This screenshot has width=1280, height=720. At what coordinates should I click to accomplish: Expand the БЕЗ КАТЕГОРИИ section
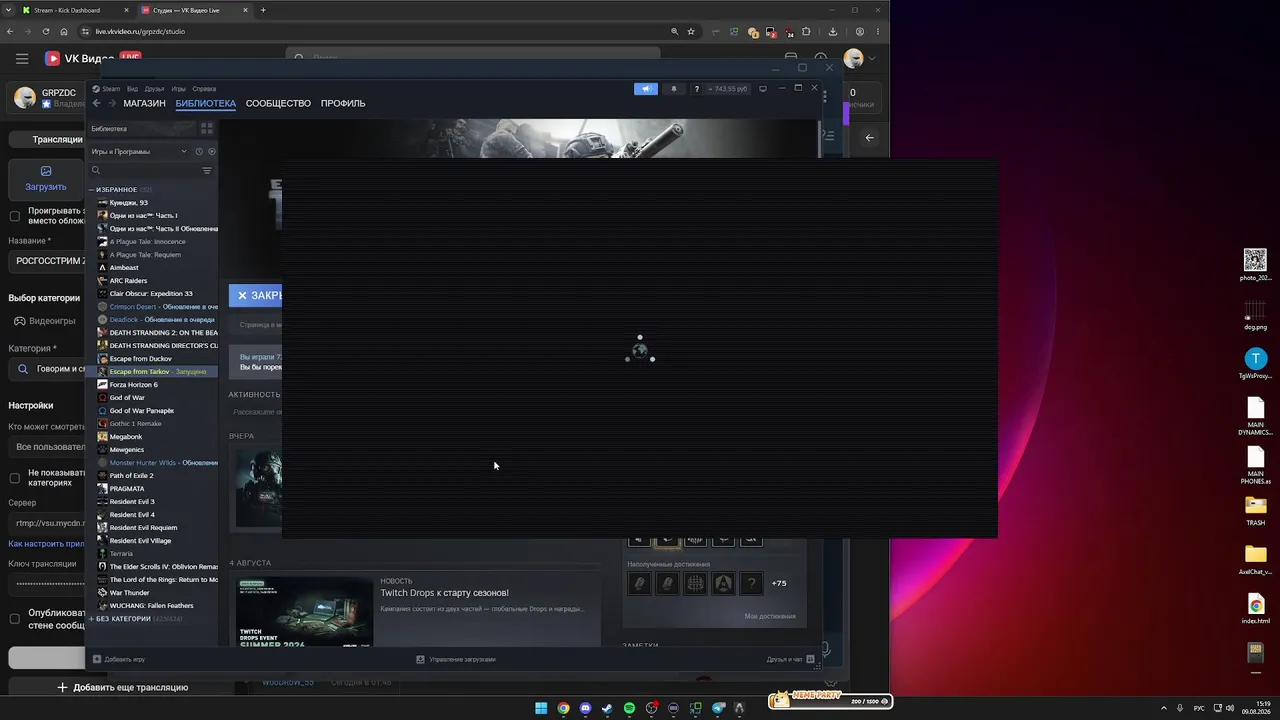(x=92, y=619)
